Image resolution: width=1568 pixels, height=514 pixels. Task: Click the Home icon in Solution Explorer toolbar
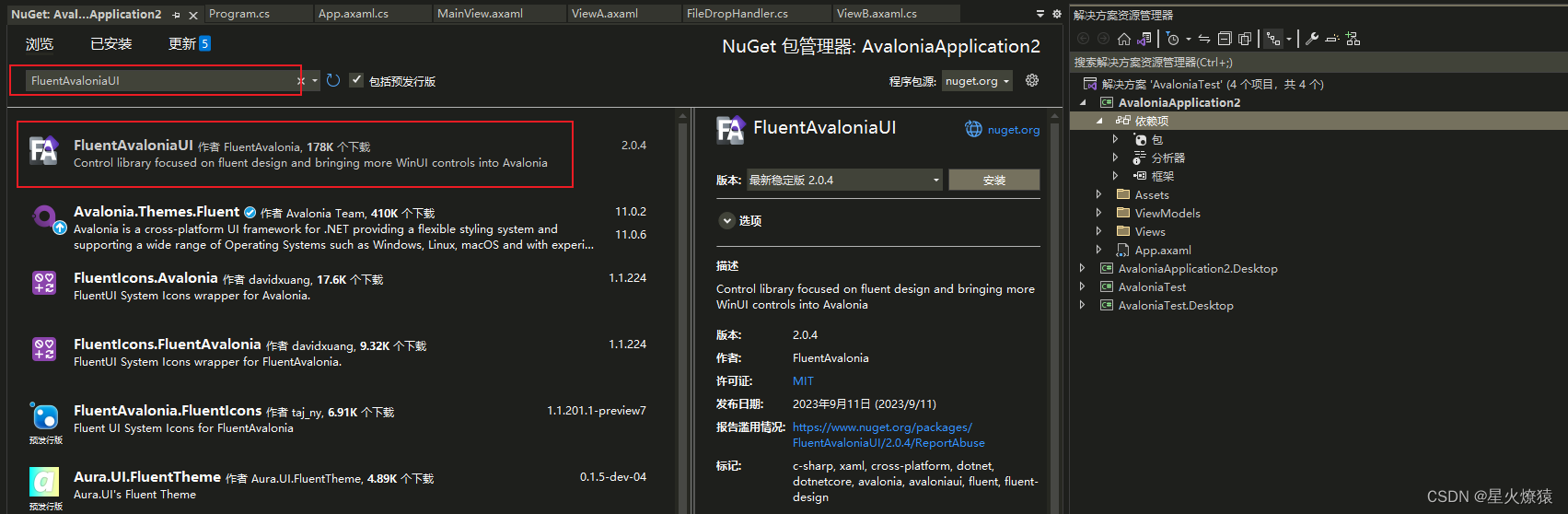click(1124, 39)
